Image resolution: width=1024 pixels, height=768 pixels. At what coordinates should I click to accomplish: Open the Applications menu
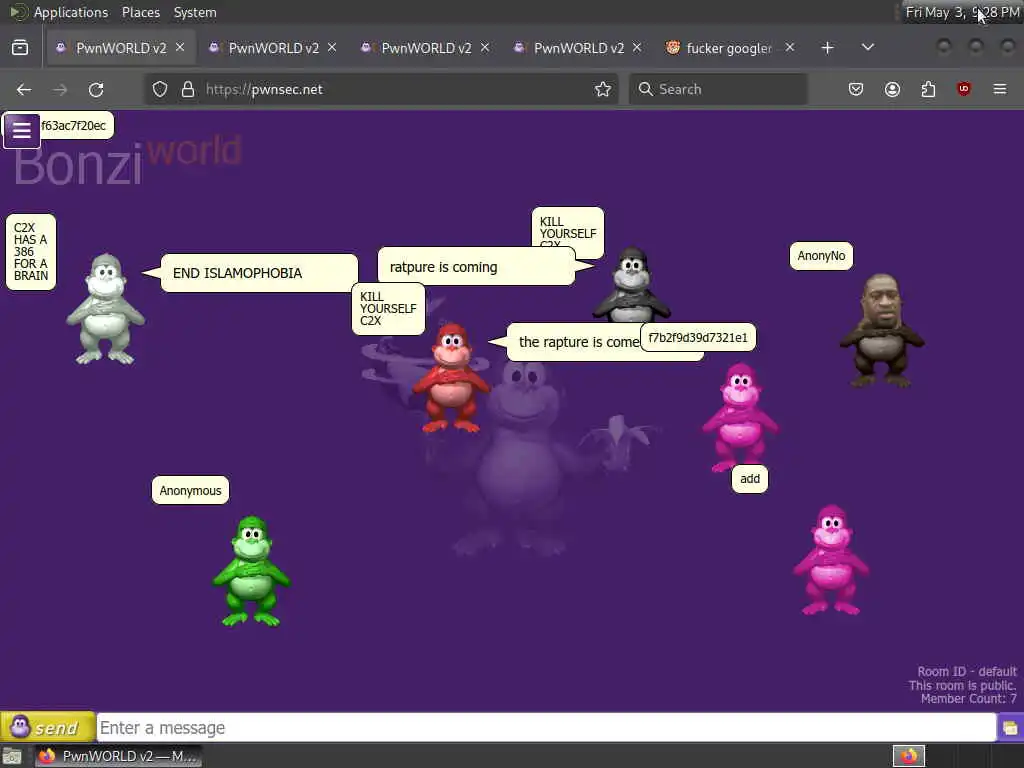point(71,12)
